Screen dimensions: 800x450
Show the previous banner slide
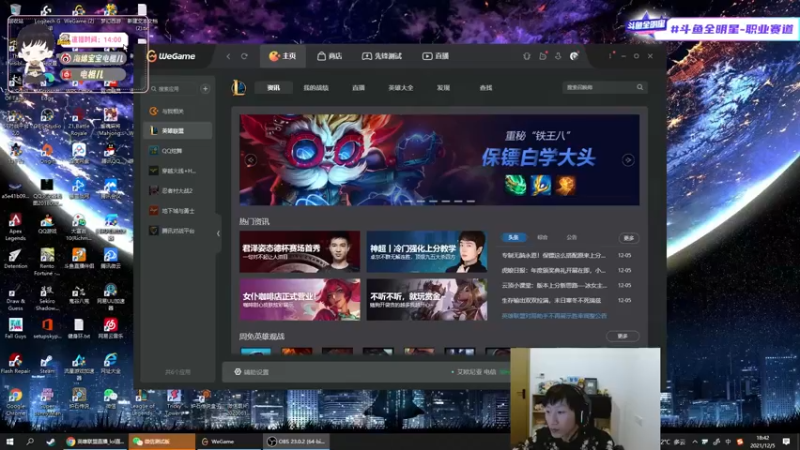click(x=251, y=160)
